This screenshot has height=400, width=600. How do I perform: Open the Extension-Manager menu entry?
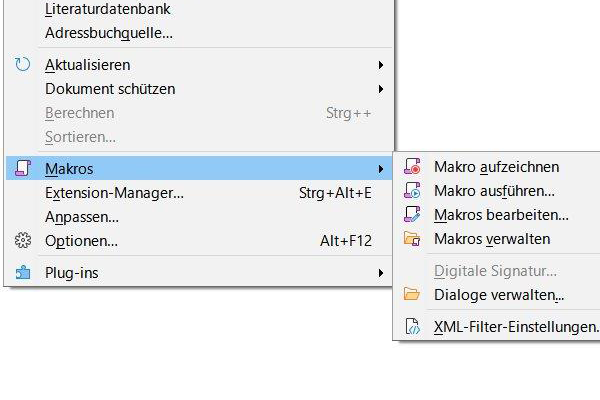[x=114, y=193]
